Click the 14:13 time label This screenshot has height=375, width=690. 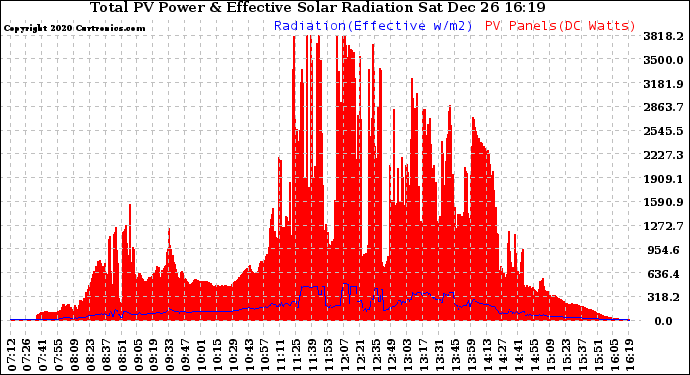tap(487, 355)
